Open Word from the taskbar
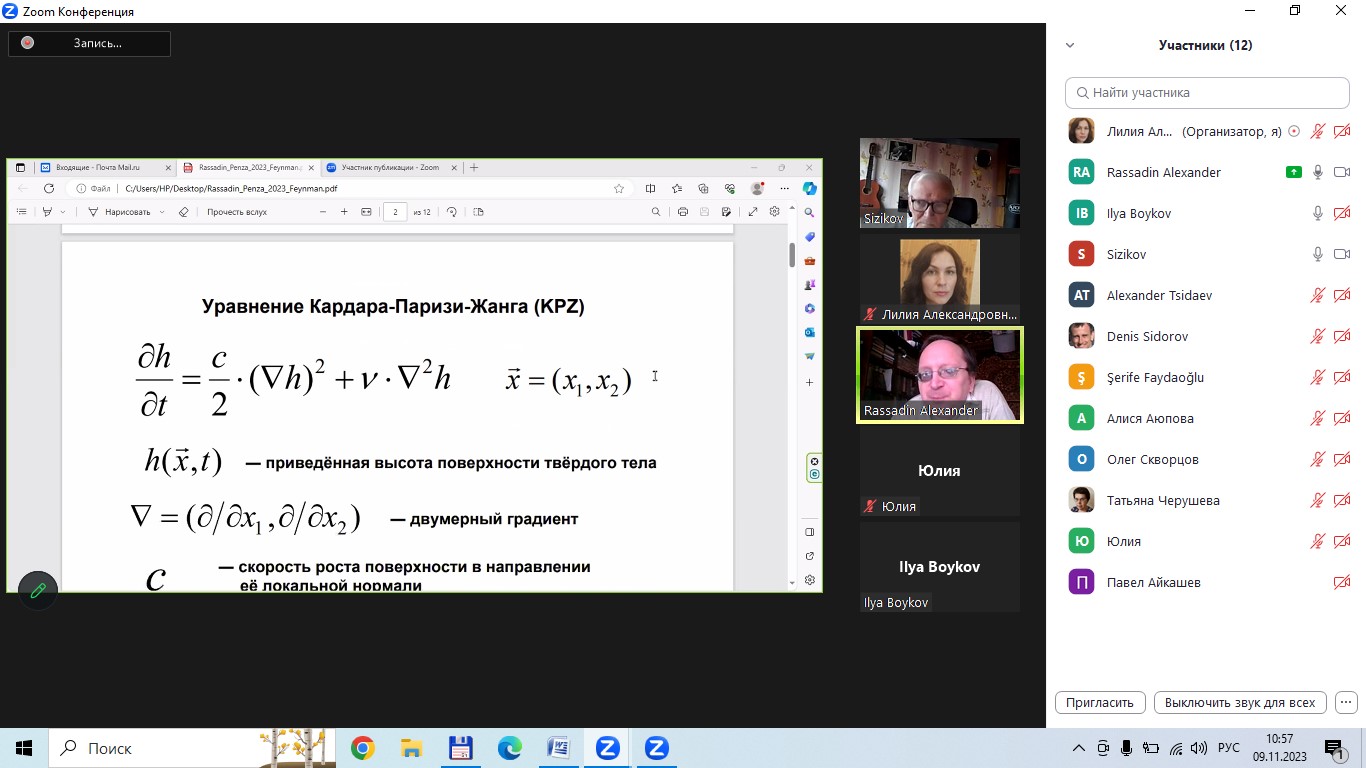The image size is (1366, 768). coord(559,748)
